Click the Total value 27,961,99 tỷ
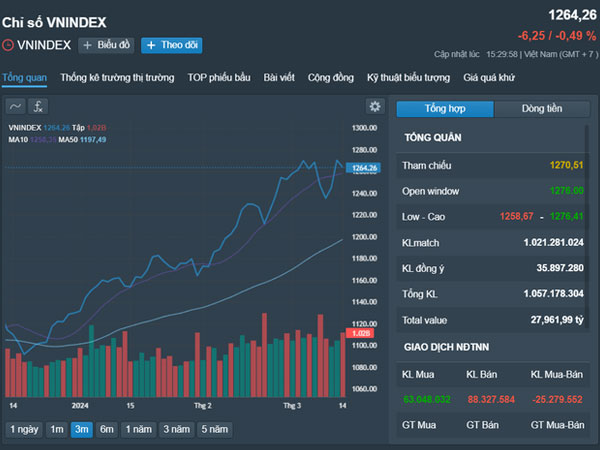The height and width of the screenshot is (450, 600). tap(557, 320)
